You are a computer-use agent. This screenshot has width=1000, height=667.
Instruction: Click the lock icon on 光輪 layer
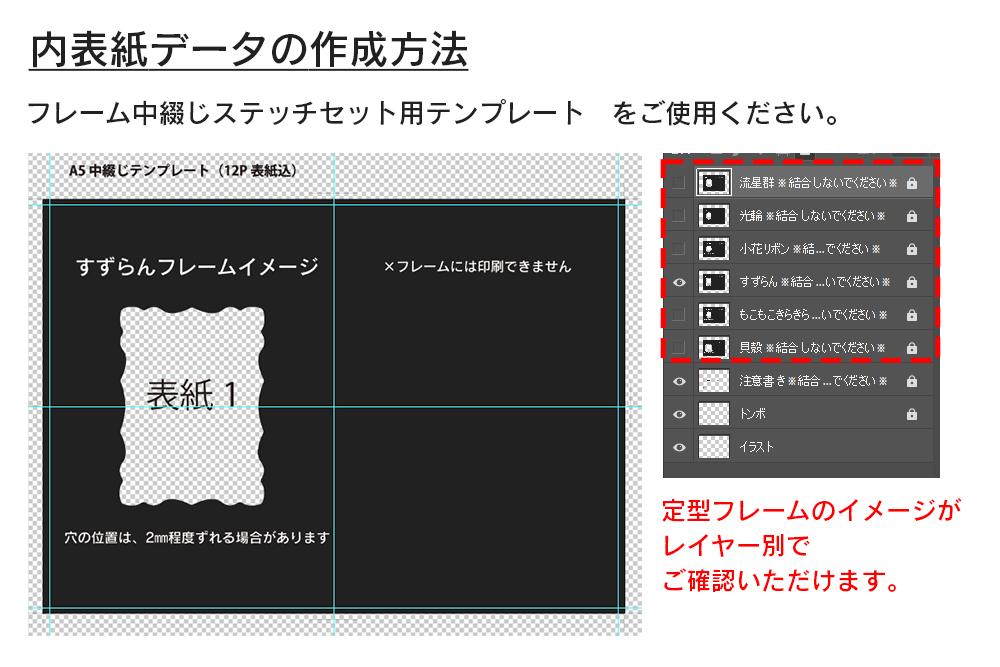click(x=911, y=217)
